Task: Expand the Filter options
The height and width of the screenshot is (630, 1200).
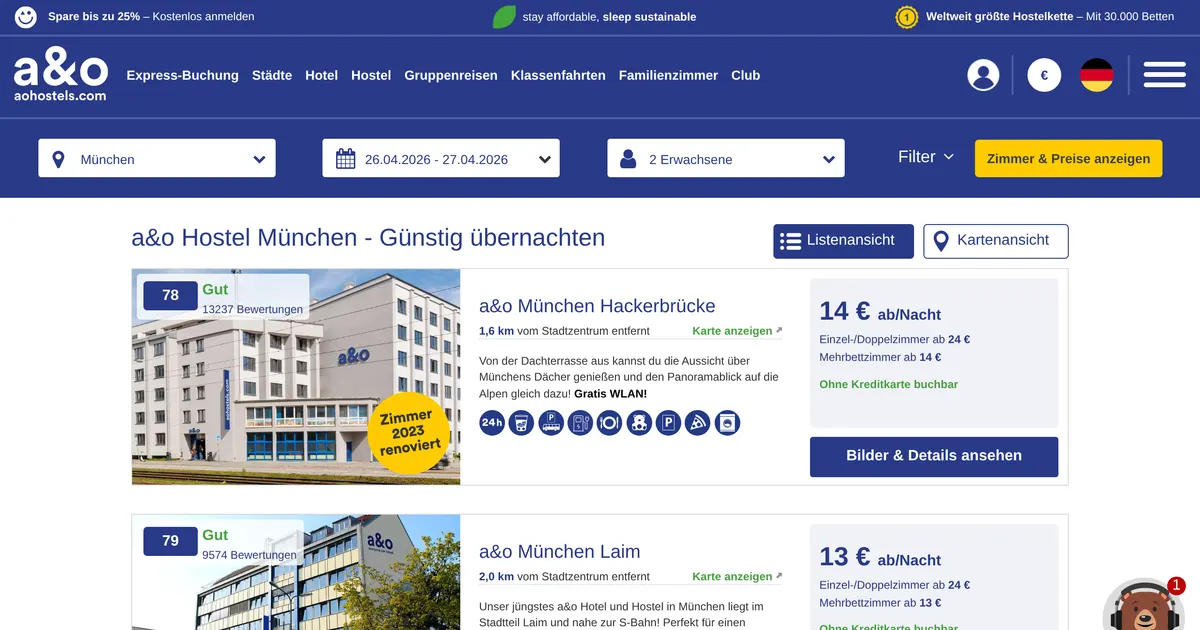Action: click(926, 157)
